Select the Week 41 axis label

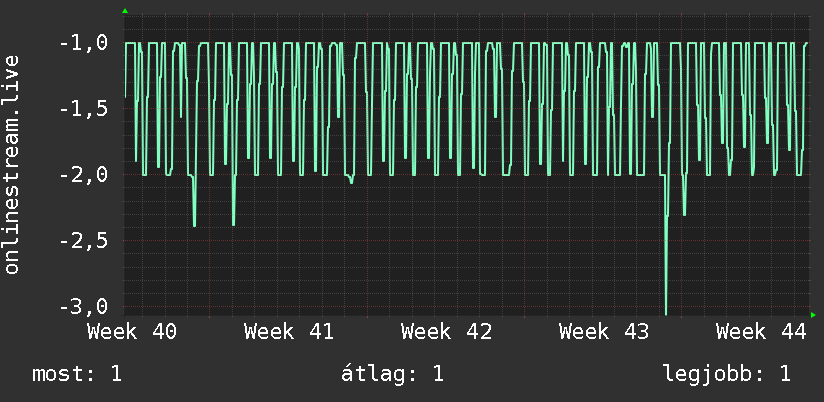point(289,332)
